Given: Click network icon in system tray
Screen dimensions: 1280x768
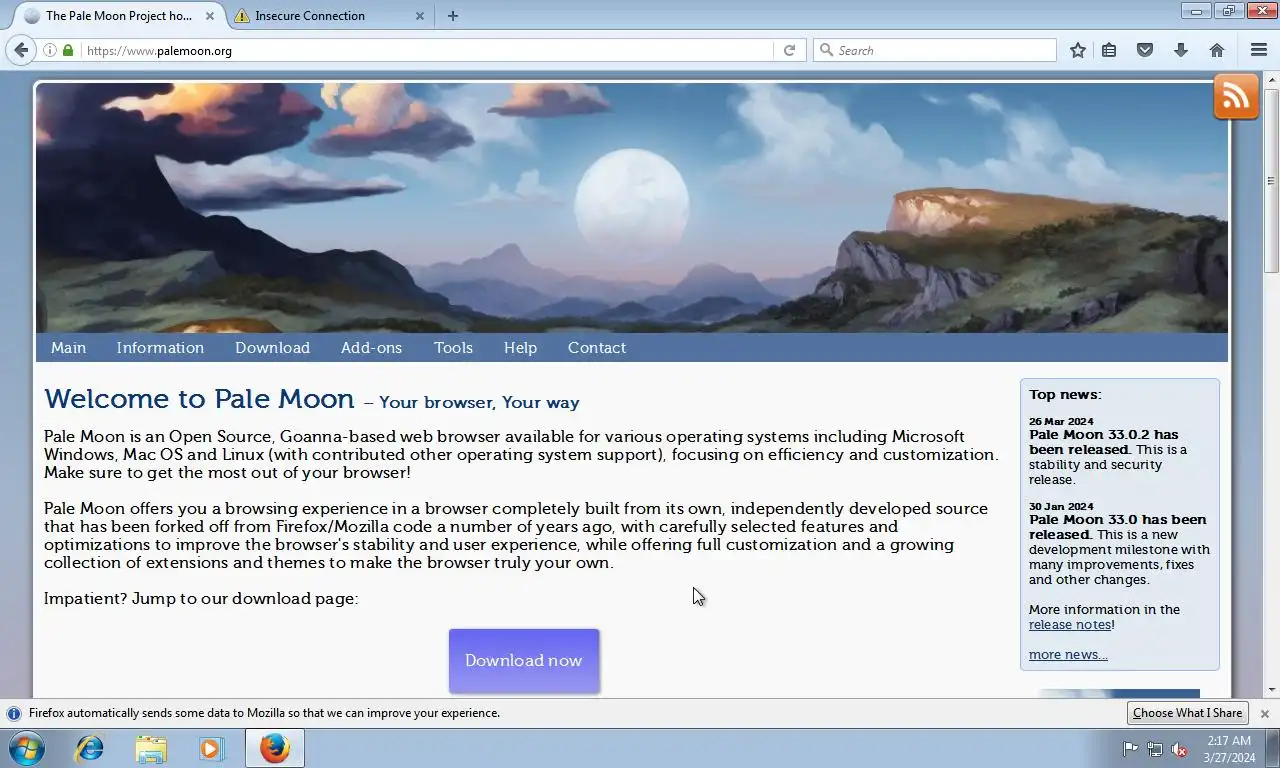Looking at the screenshot, I should coord(1155,749).
